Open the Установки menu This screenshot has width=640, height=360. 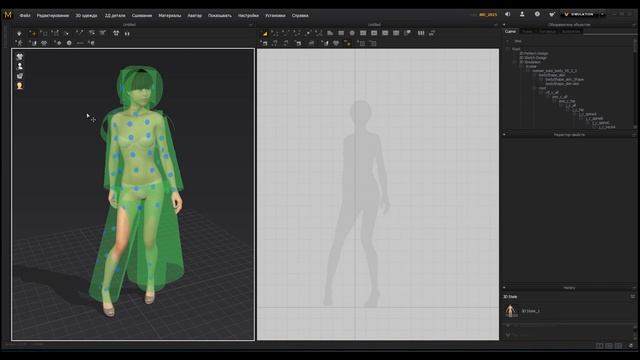(x=275, y=16)
